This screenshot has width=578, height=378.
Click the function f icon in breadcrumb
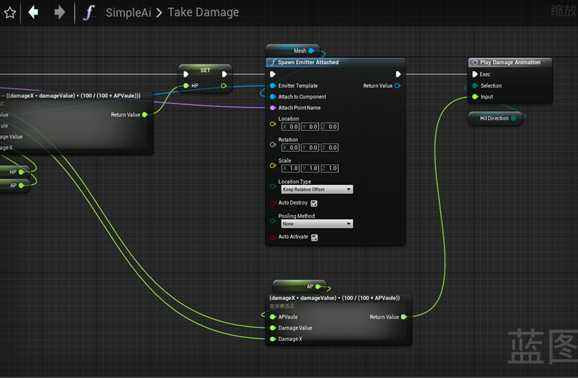(88, 13)
